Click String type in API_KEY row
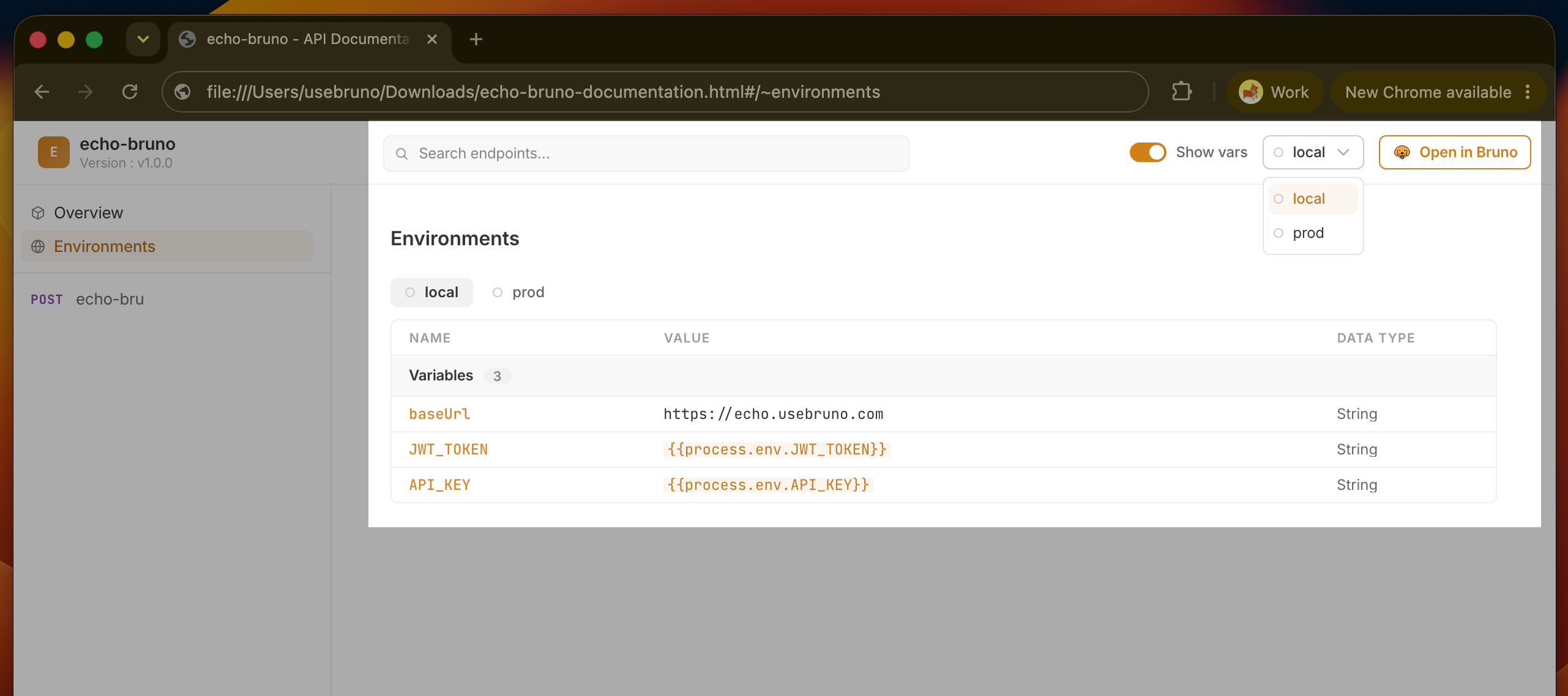The image size is (1568, 696). point(1357,485)
